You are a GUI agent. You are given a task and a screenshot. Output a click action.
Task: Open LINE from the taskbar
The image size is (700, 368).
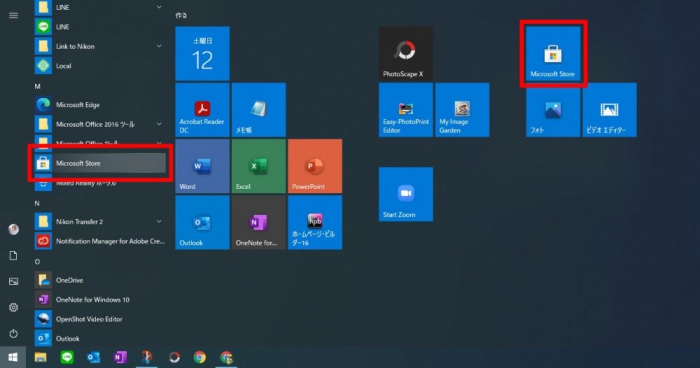[67, 357]
